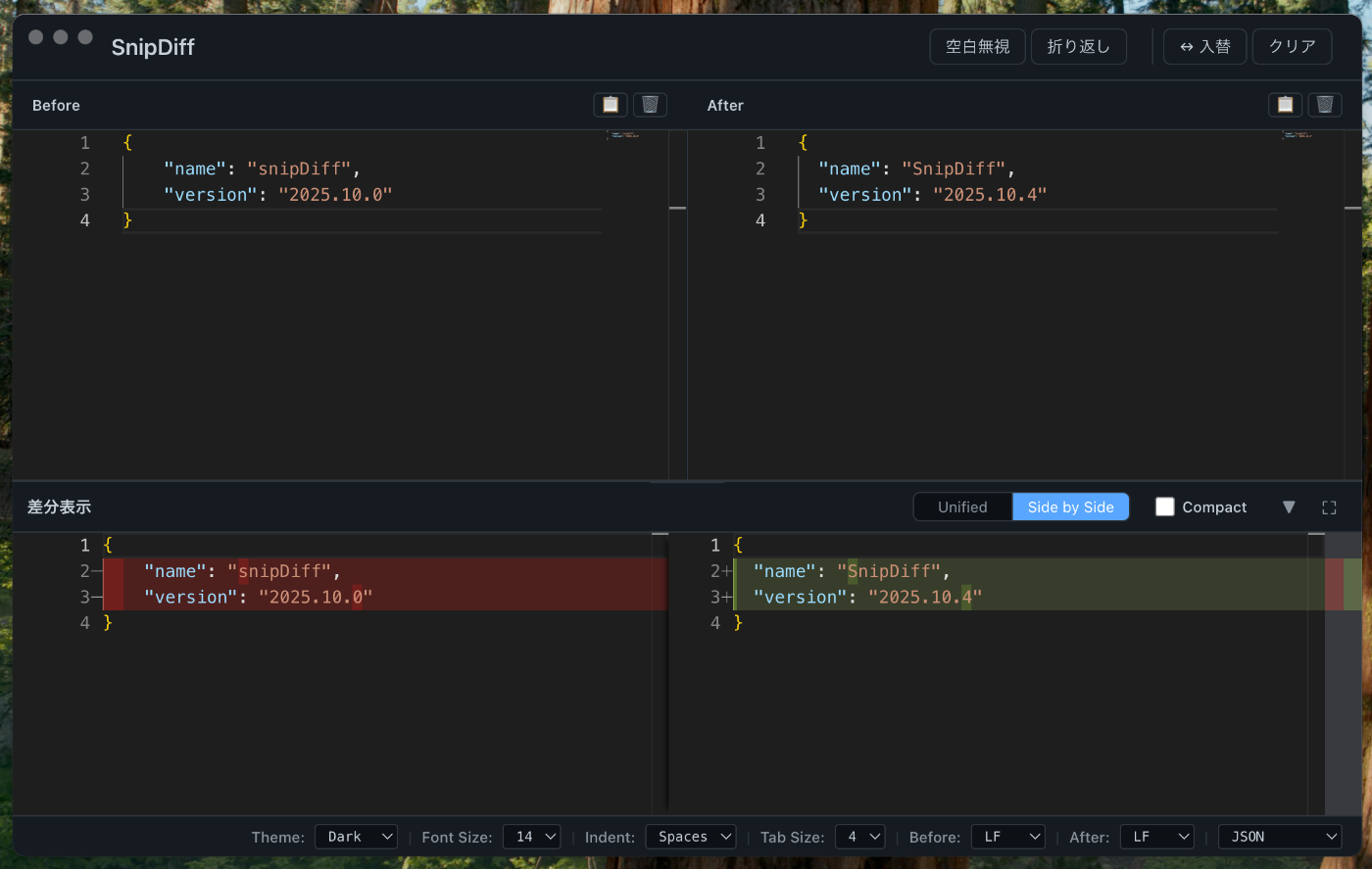The width and height of the screenshot is (1372, 869).
Task: Click "2025.10.4" in the After editor
Action: [990, 194]
